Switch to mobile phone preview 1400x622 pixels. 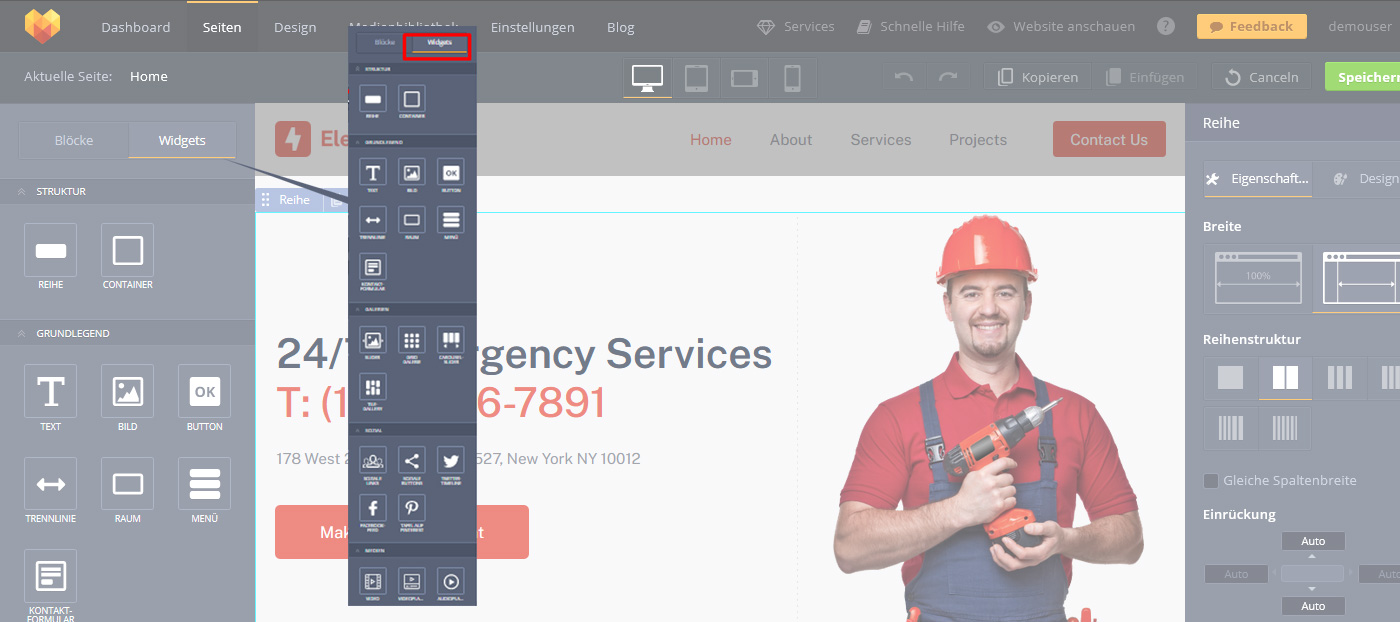(x=792, y=78)
